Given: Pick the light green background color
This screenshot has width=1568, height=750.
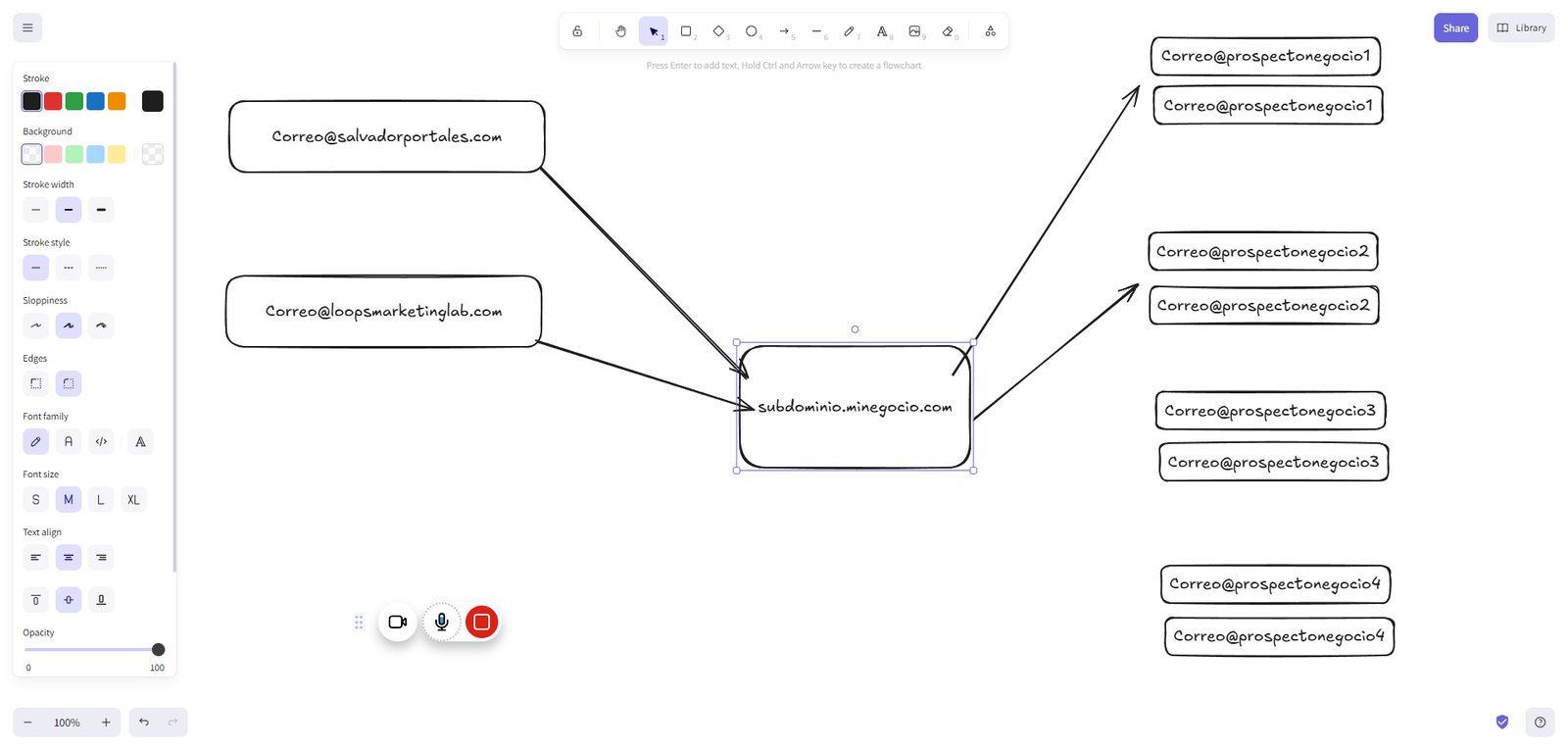Looking at the screenshot, I should 74,154.
